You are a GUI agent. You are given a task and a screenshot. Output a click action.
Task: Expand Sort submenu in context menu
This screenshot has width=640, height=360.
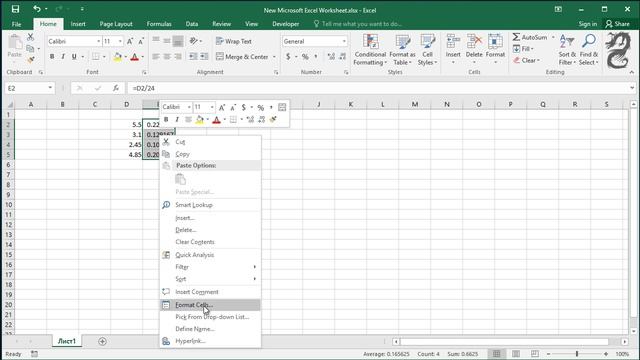click(210, 279)
